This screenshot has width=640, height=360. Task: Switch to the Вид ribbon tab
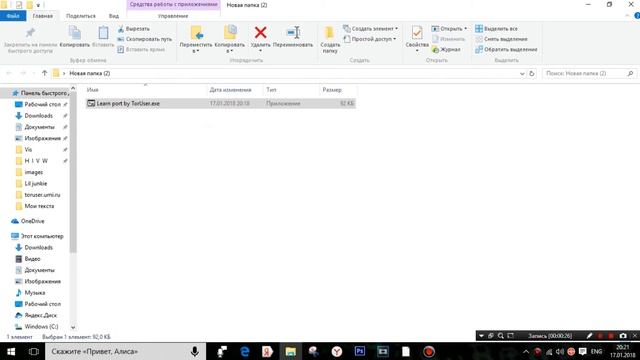coord(114,16)
